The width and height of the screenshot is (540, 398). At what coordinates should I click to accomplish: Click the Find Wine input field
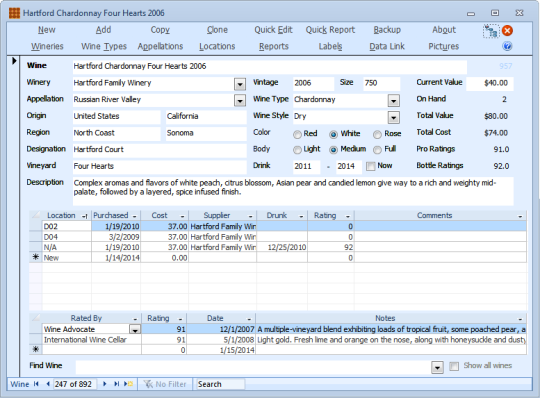(x=252, y=367)
